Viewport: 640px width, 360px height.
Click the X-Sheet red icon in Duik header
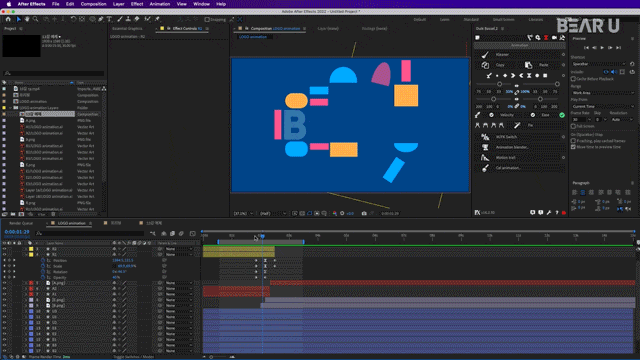click(546, 38)
